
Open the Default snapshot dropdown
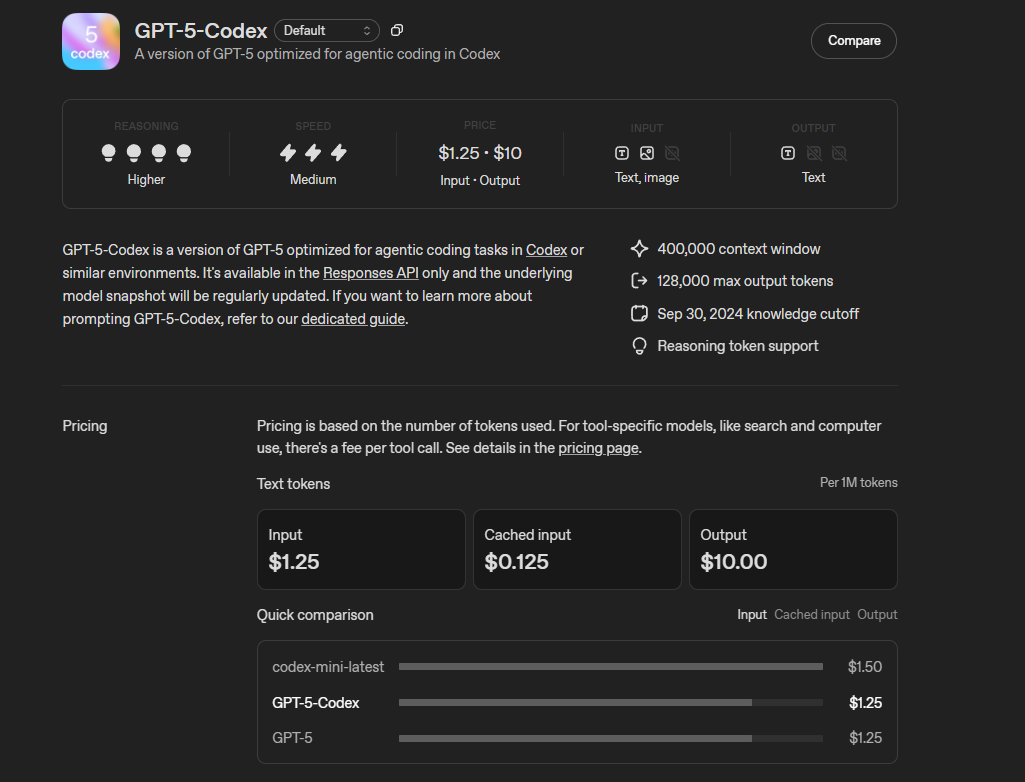coord(327,30)
